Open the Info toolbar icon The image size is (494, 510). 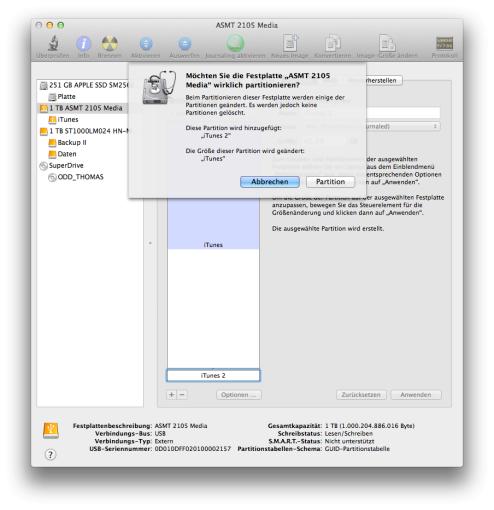[83, 43]
